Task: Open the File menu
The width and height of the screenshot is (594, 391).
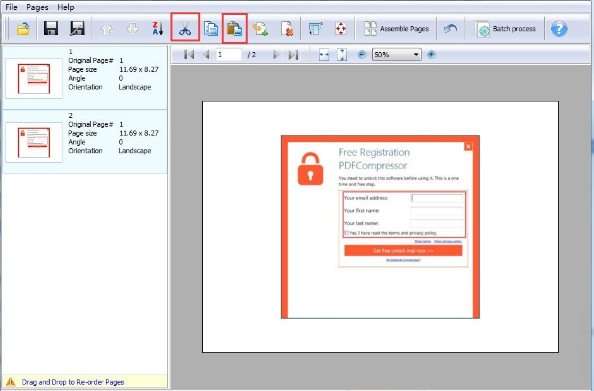Action: 11,7
